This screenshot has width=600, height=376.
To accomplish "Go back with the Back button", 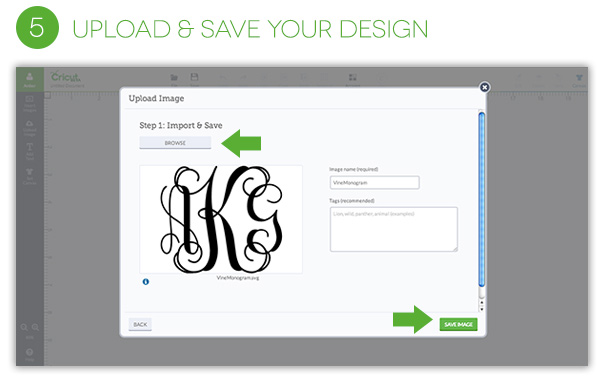I will click(x=140, y=324).
